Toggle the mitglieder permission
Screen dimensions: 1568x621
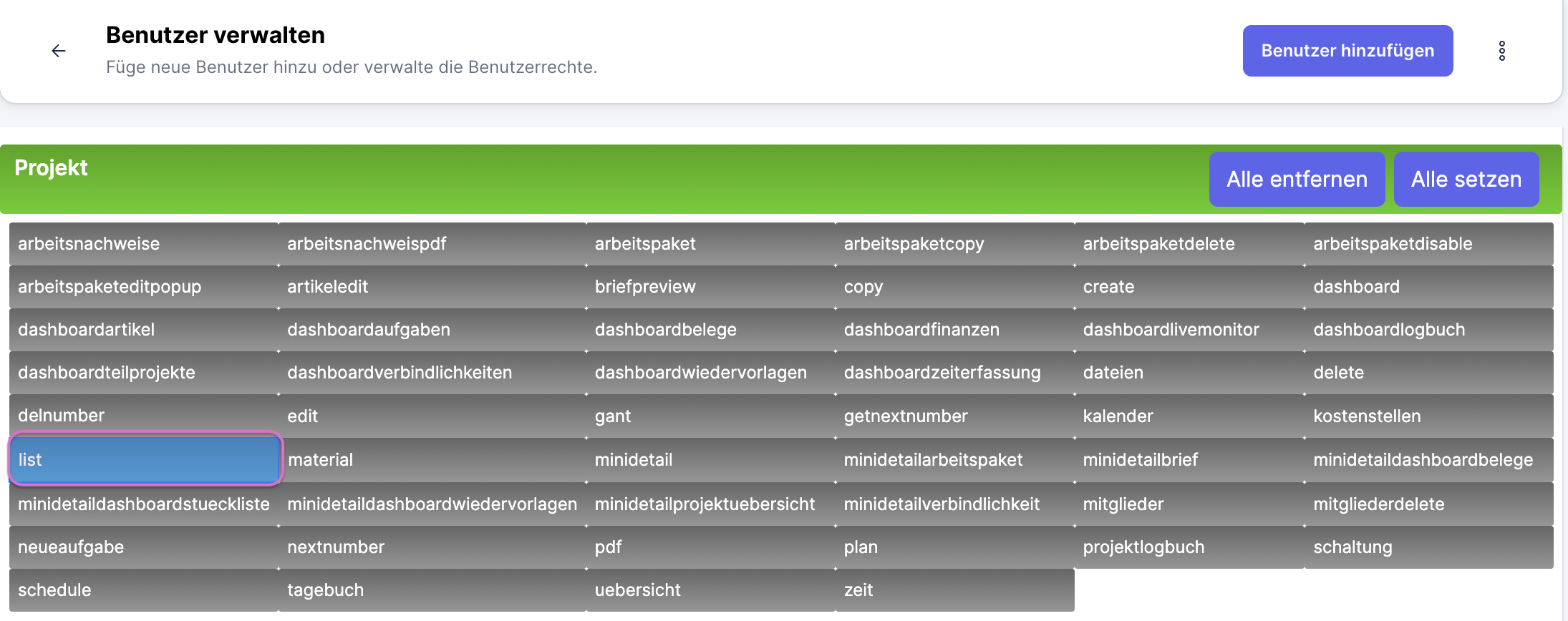pyautogui.click(x=1188, y=504)
